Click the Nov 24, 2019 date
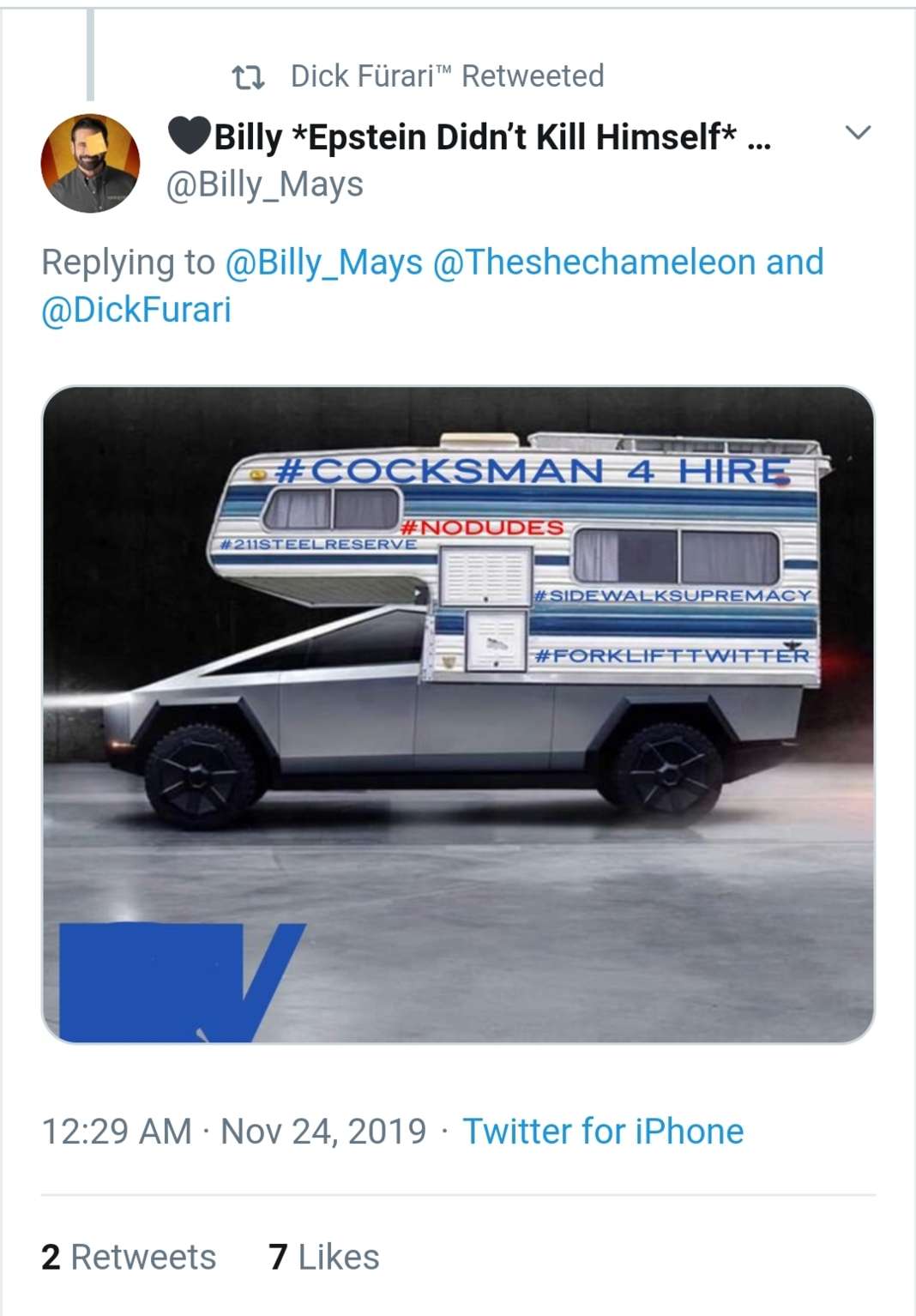 [x=323, y=1132]
